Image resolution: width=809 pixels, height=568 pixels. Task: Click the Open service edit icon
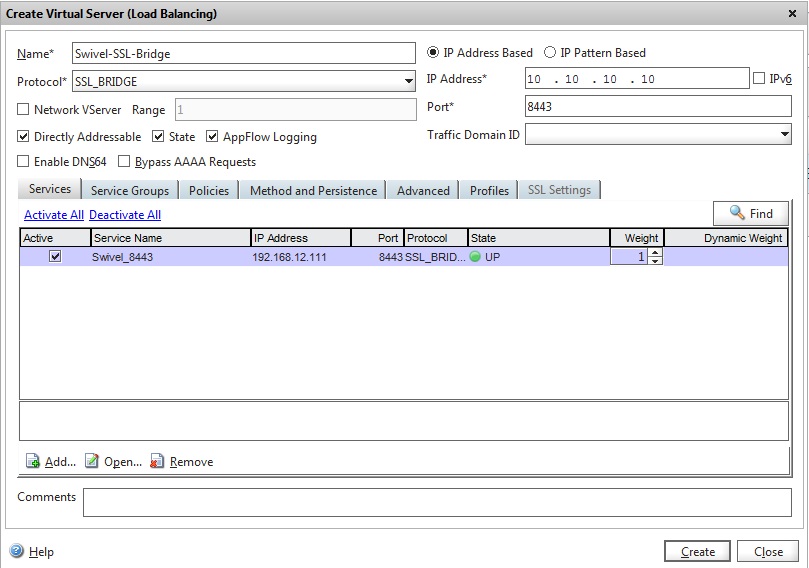[x=91, y=461]
